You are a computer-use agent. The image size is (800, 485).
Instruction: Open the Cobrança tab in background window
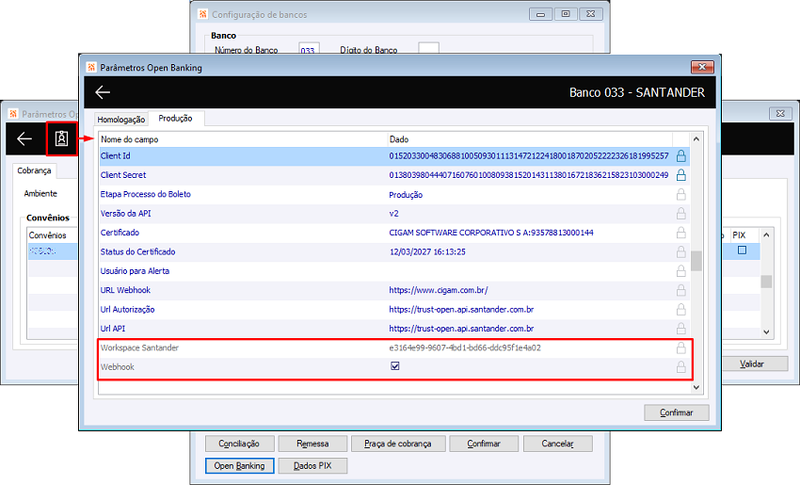[34, 170]
